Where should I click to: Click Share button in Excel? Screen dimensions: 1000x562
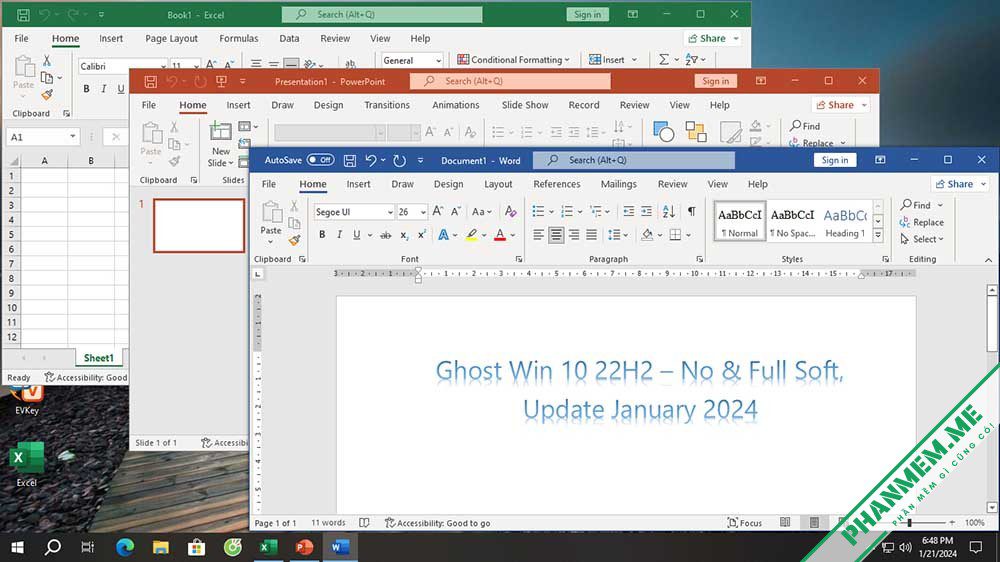point(712,38)
